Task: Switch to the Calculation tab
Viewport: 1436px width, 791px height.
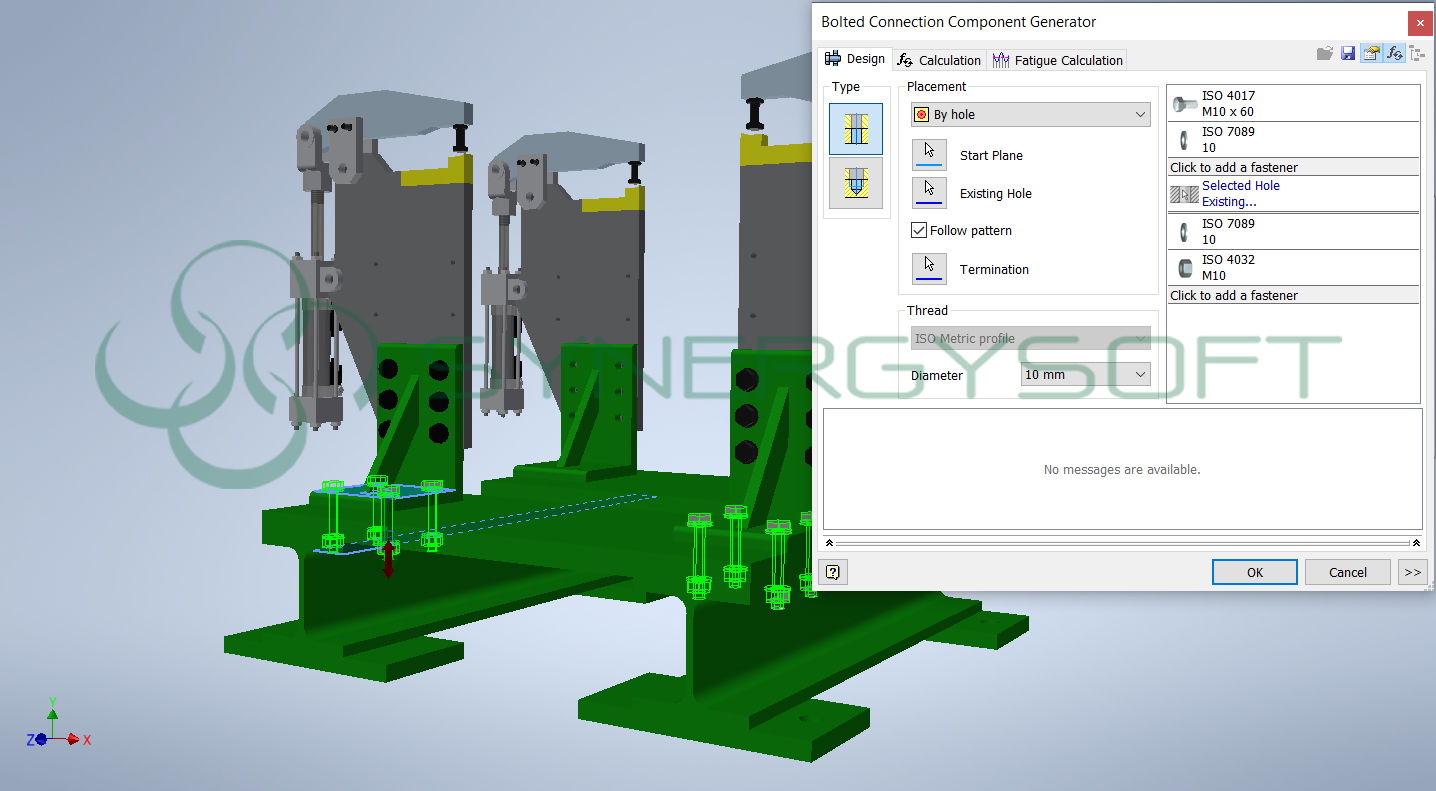Action: click(x=939, y=60)
